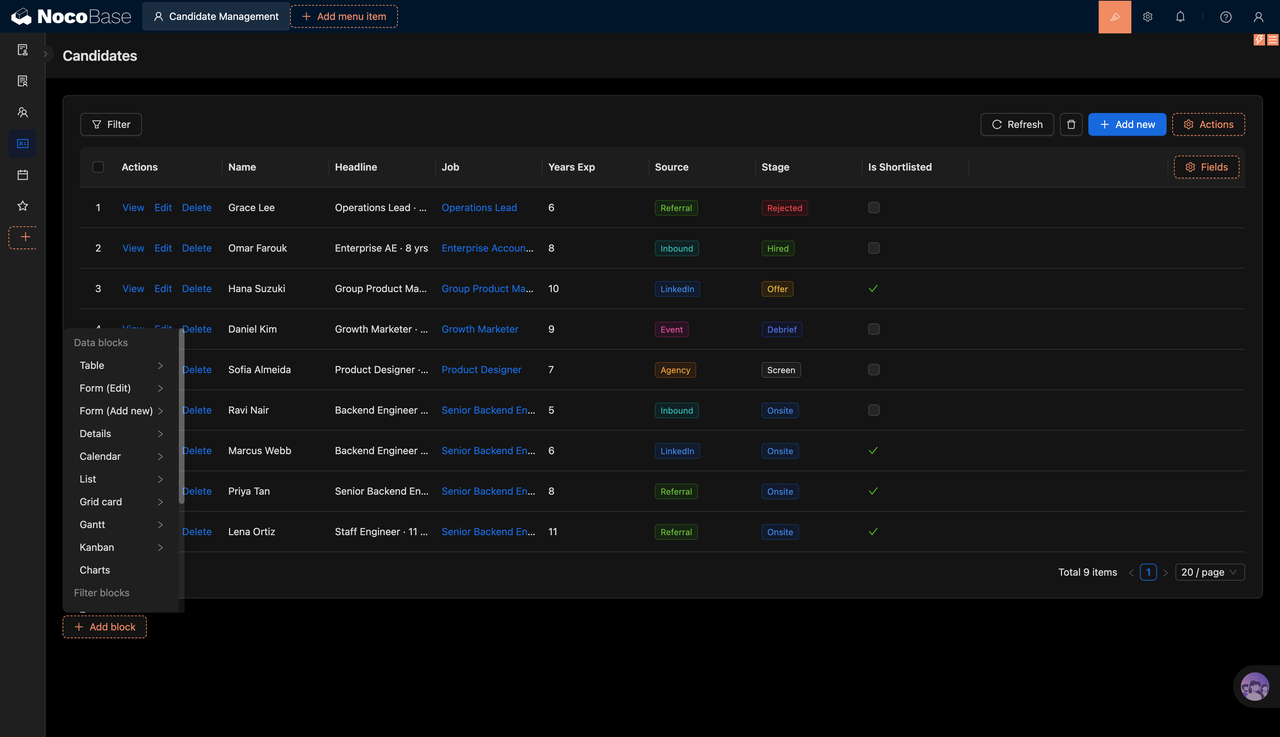Click the dashed plus sidebar add button
Image resolution: width=1280 pixels, height=737 pixels.
pyautogui.click(x=23, y=237)
